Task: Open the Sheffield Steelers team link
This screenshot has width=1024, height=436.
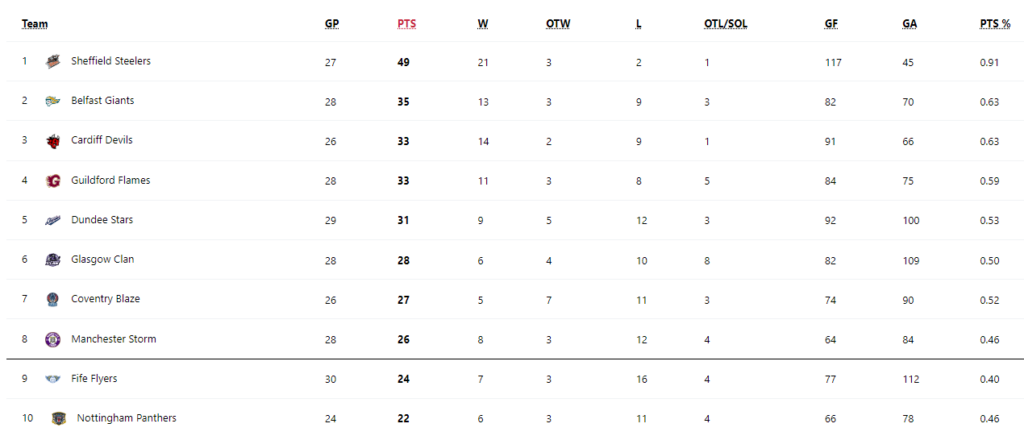Action: [x=111, y=61]
